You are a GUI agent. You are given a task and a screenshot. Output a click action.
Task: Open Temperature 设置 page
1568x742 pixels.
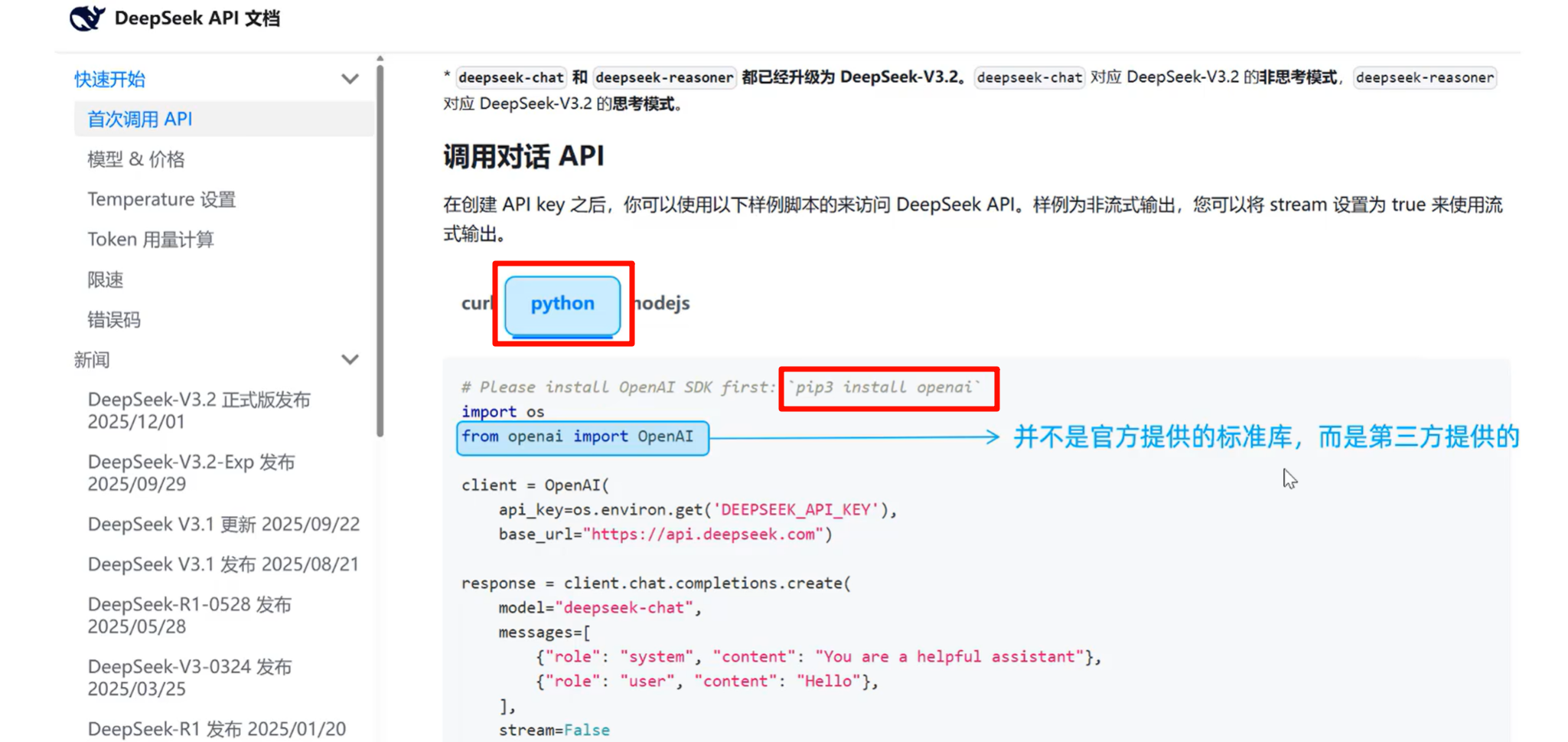pyautogui.click(x=161, y=199)
